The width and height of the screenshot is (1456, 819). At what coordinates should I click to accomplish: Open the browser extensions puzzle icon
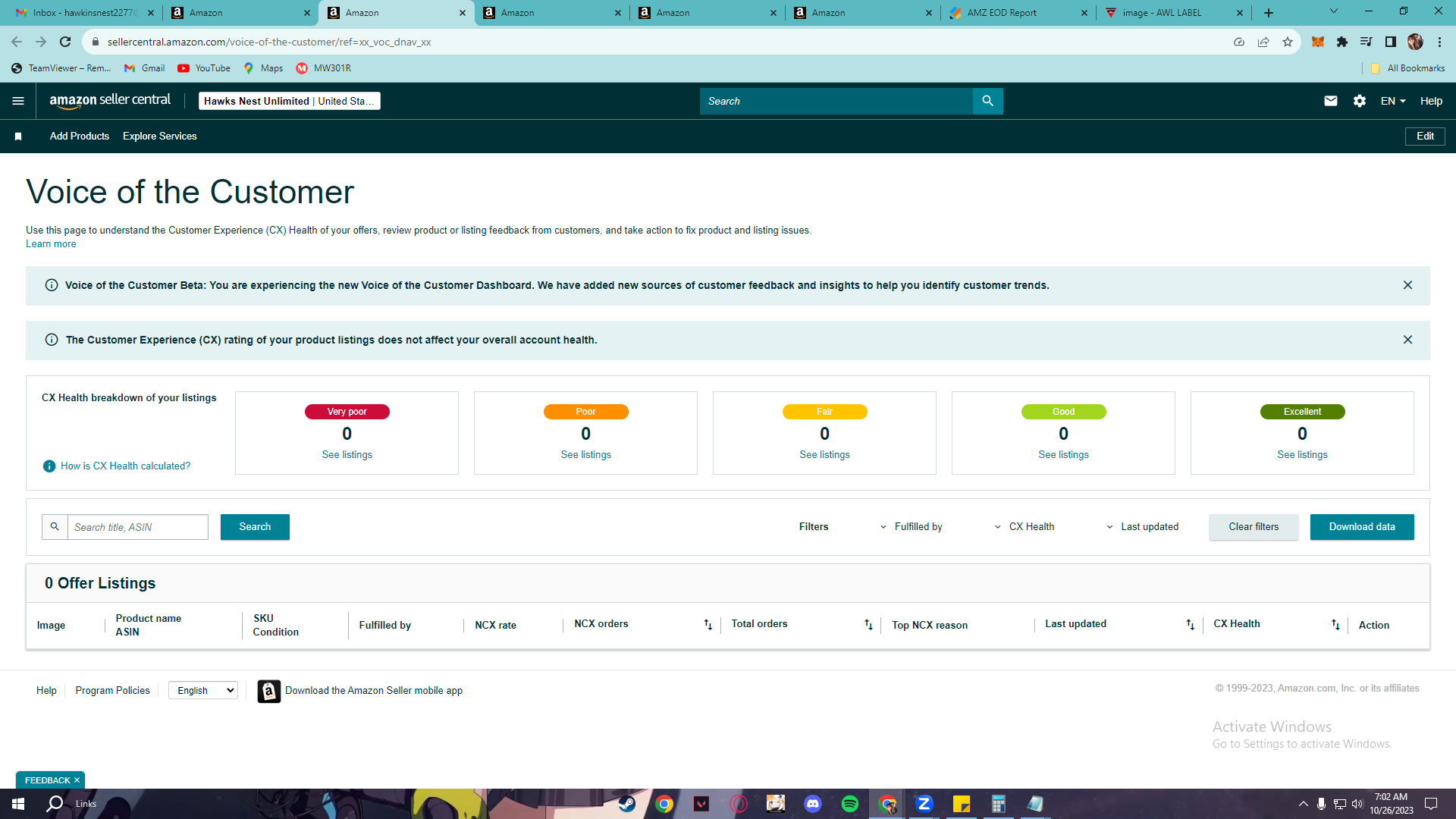tap(1342, 42)
